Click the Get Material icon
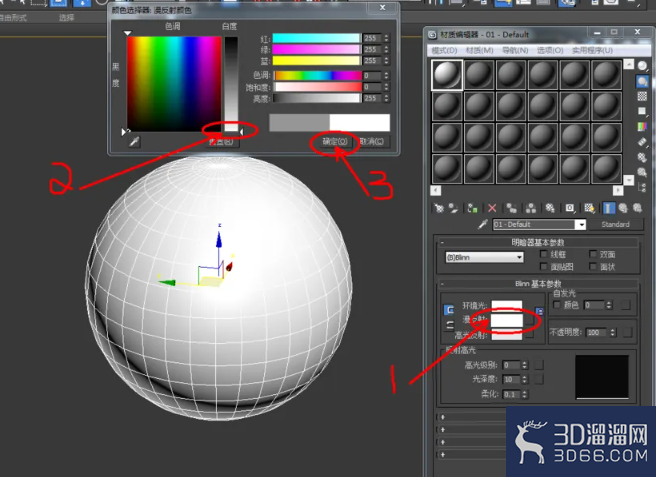This screenshot has width=656, height=477. [438, 208]
